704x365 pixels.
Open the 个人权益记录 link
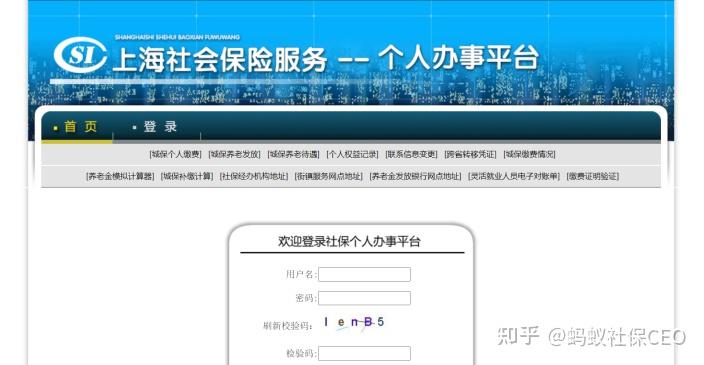click(352, 154)
